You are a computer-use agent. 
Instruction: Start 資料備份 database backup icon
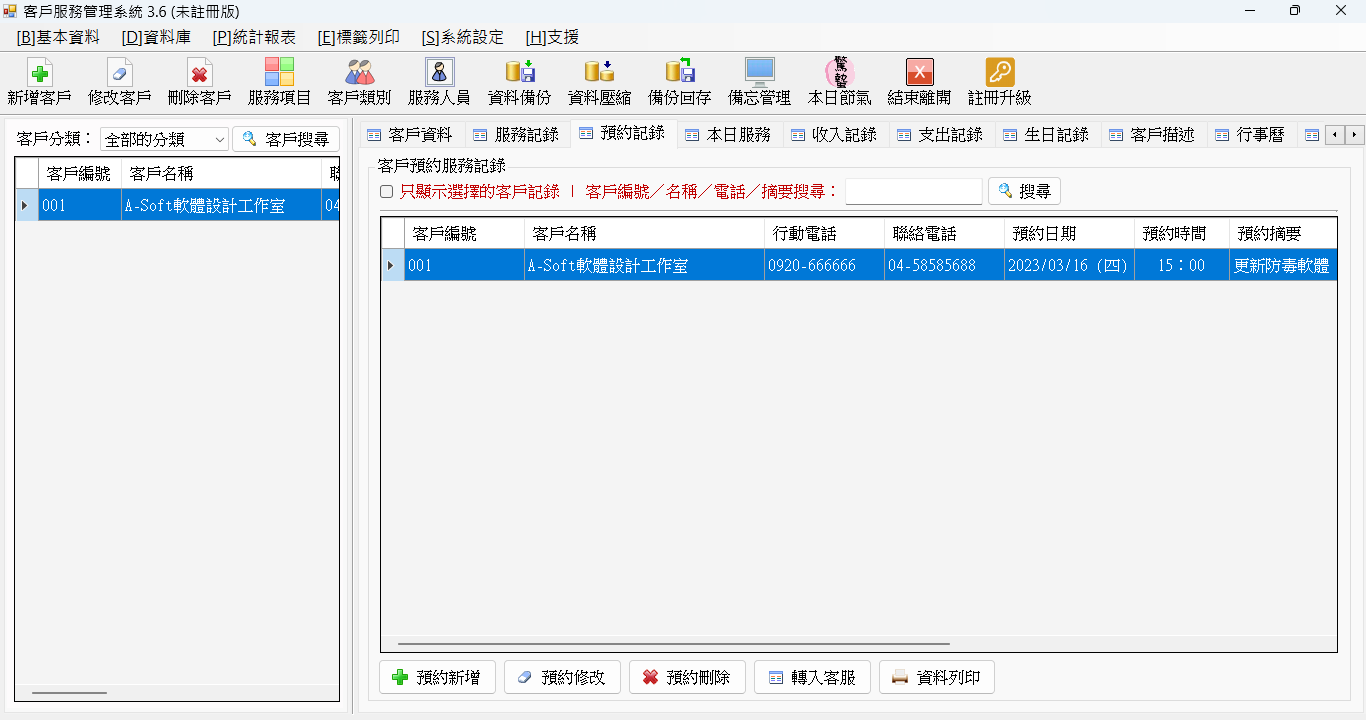pos(519,72)
